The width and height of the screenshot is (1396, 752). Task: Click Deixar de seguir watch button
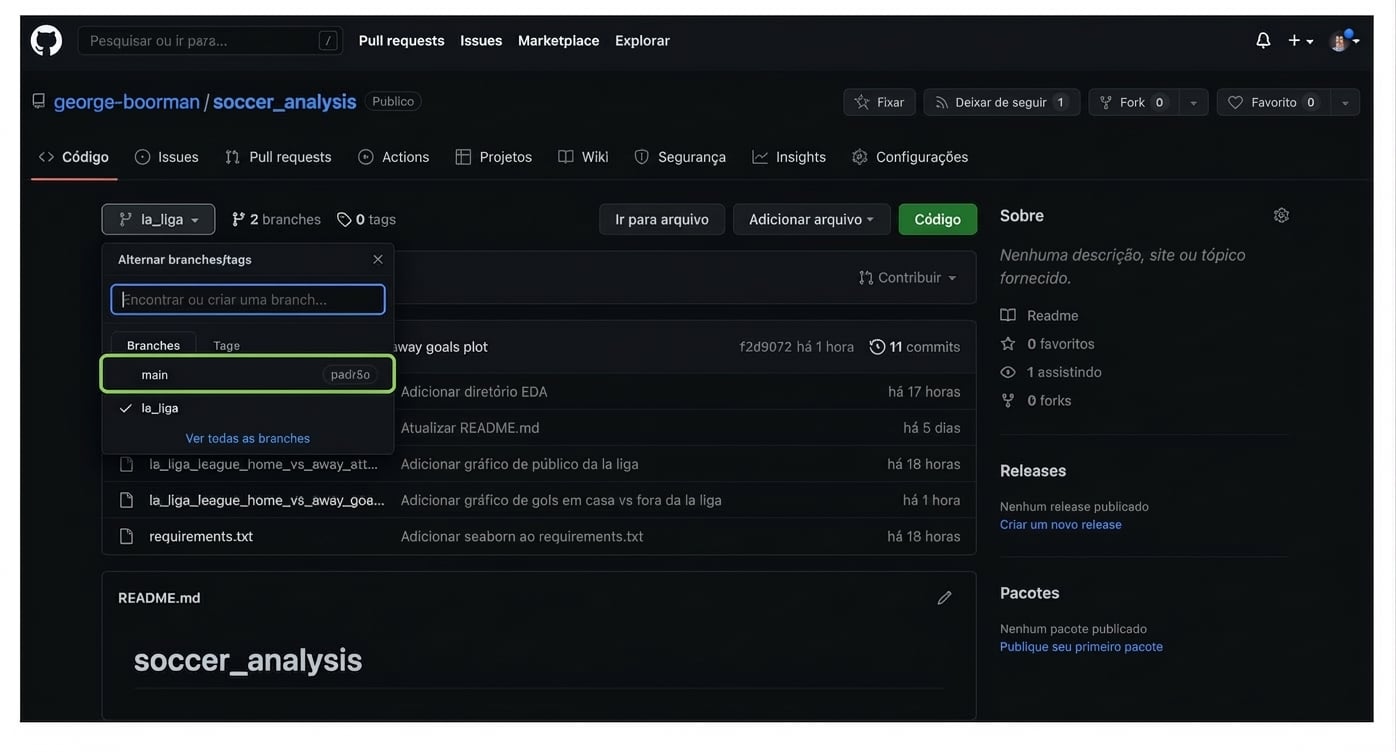pyautogui.click(x=1001, y=102)
